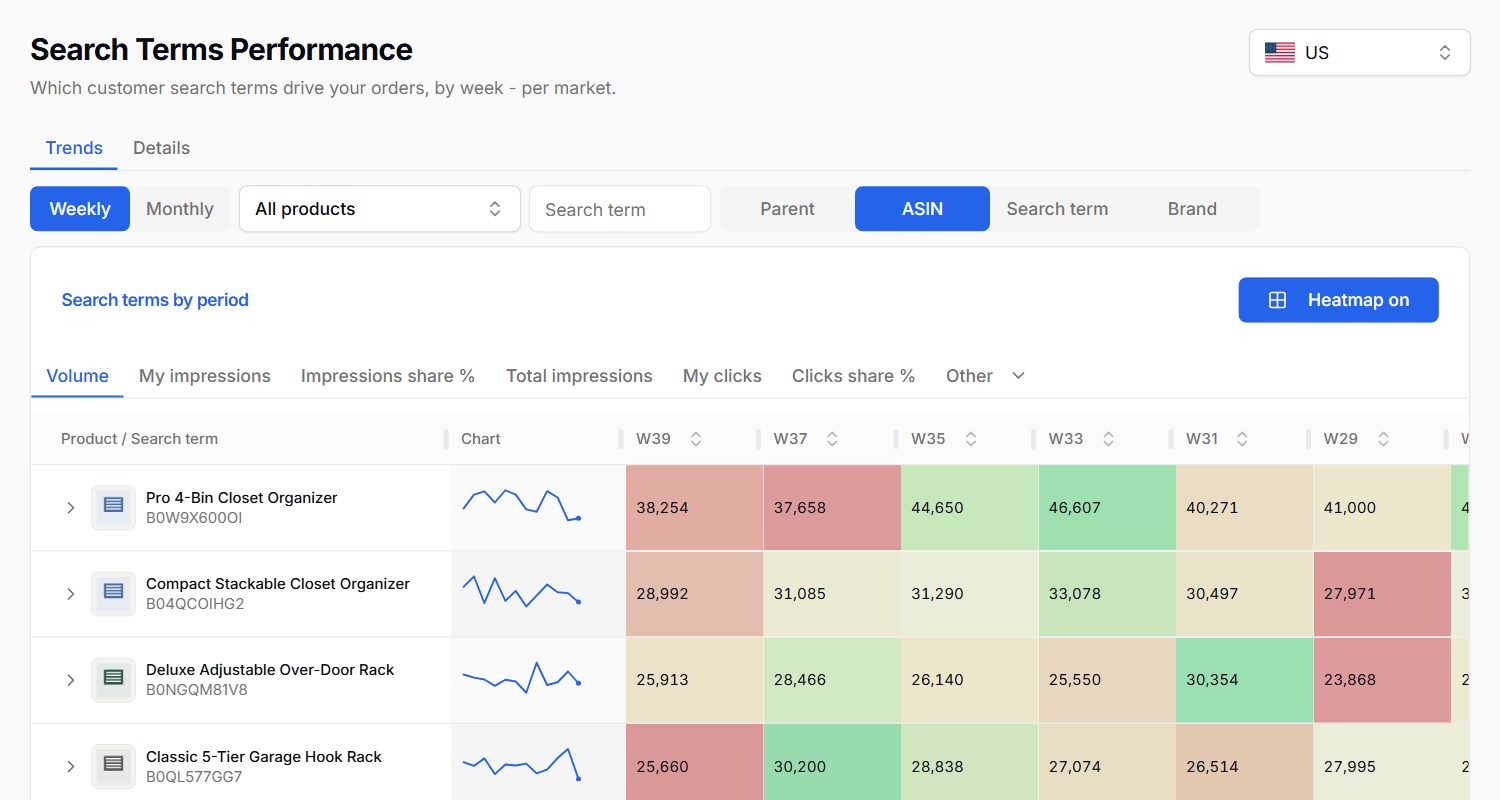Select the Impressions share % tab
The image size is (1500, 800).
click(388, 376)
